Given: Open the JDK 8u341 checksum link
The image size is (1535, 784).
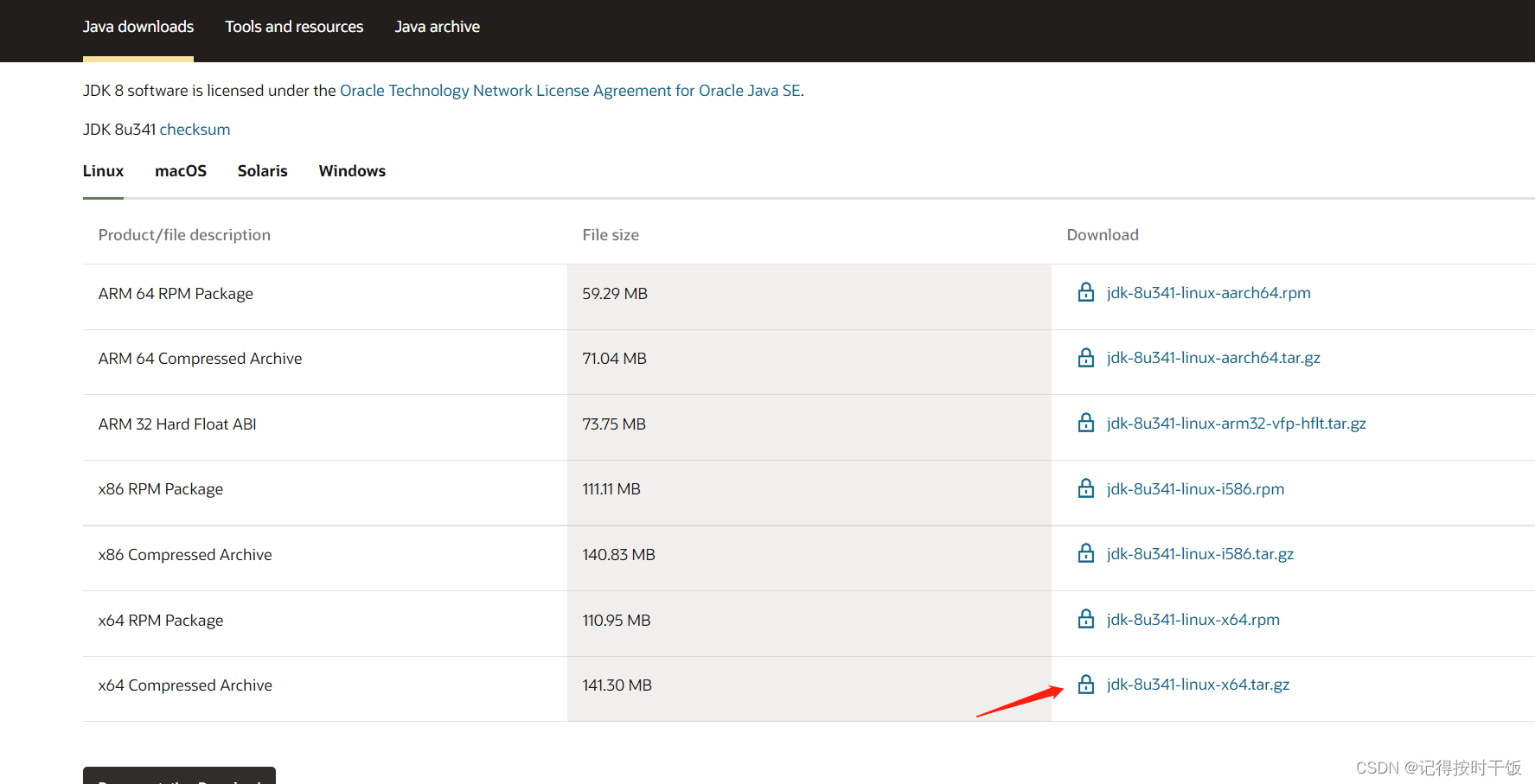Looking at the screenshot, I should tap(195, 130).
